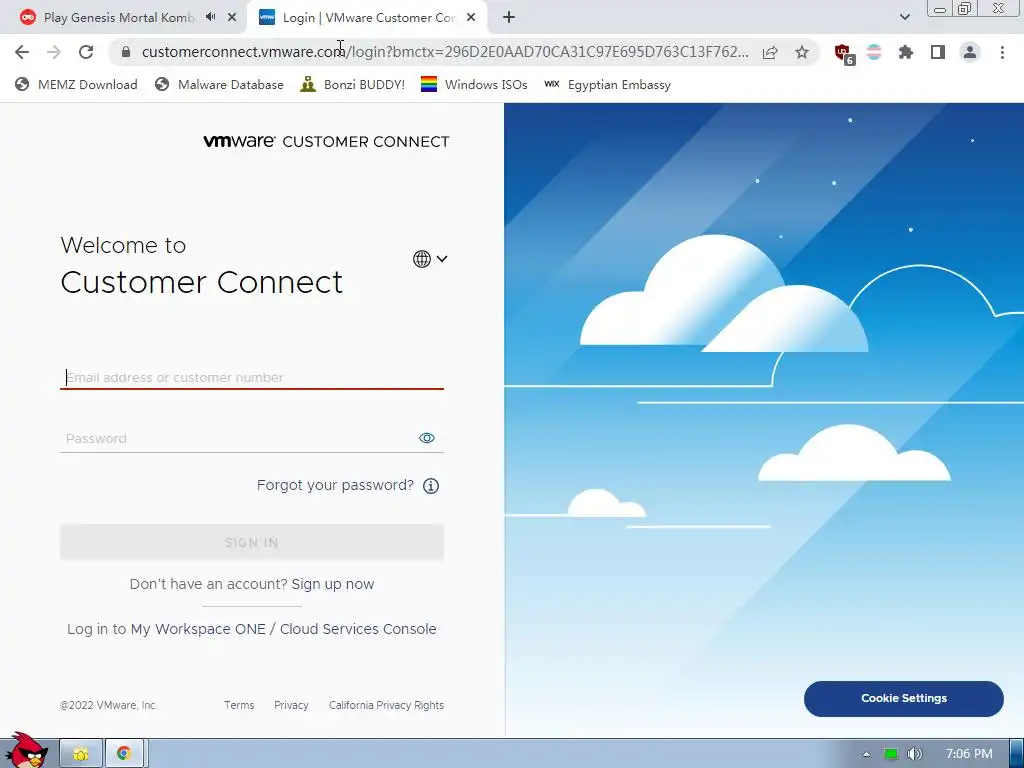Click the 7:06 PM clock
The image size is (1024, 768).
[x=968, y=754]
